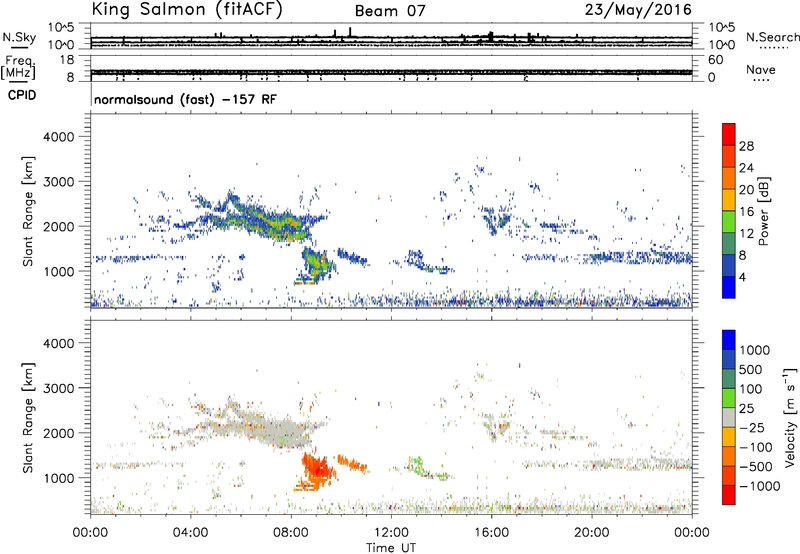The image size is (800, 554).
Task: Click the '4000' tick label on the power panel
Action: pyautogui.click(x=59, y=137)
